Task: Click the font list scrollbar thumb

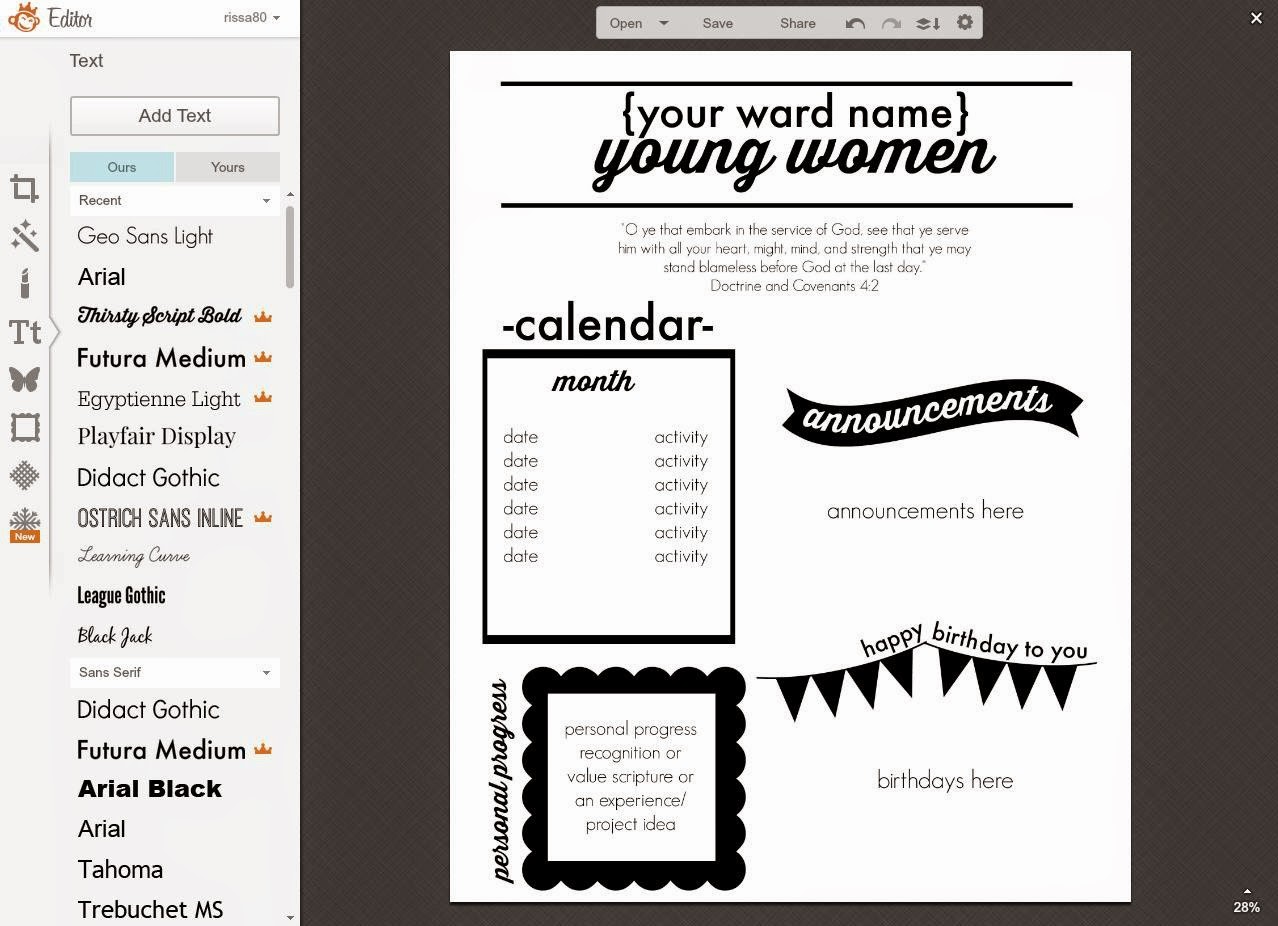Action: click(290, 246)
